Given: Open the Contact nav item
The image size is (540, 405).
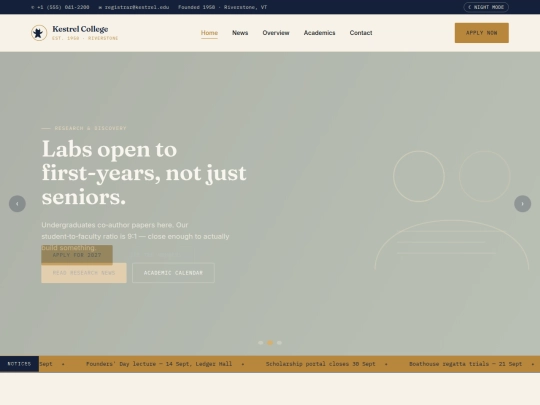Looking at the screenshot, I should (x=361, y=33).
